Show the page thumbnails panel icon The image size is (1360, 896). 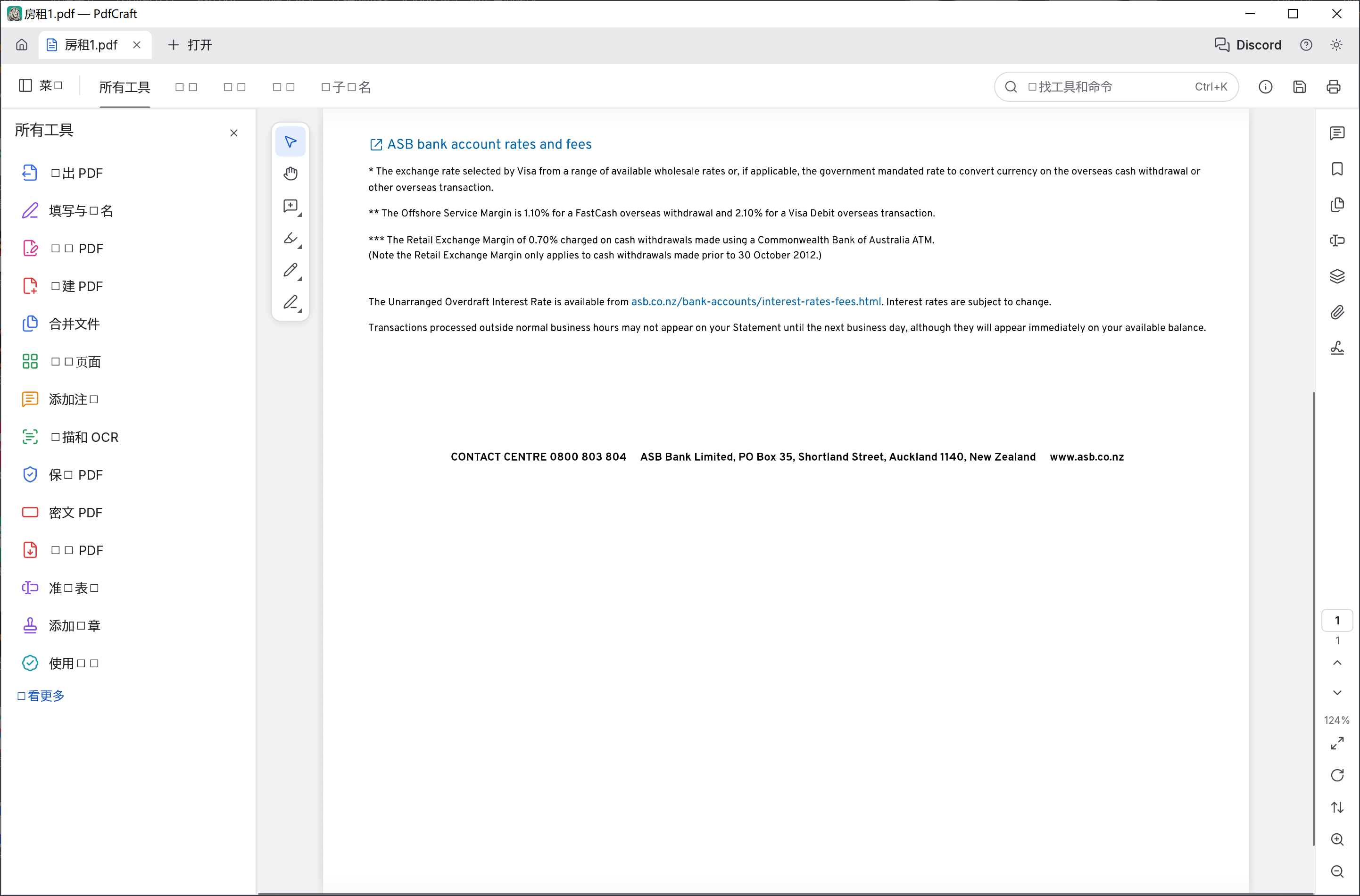tap(1336, 205)
